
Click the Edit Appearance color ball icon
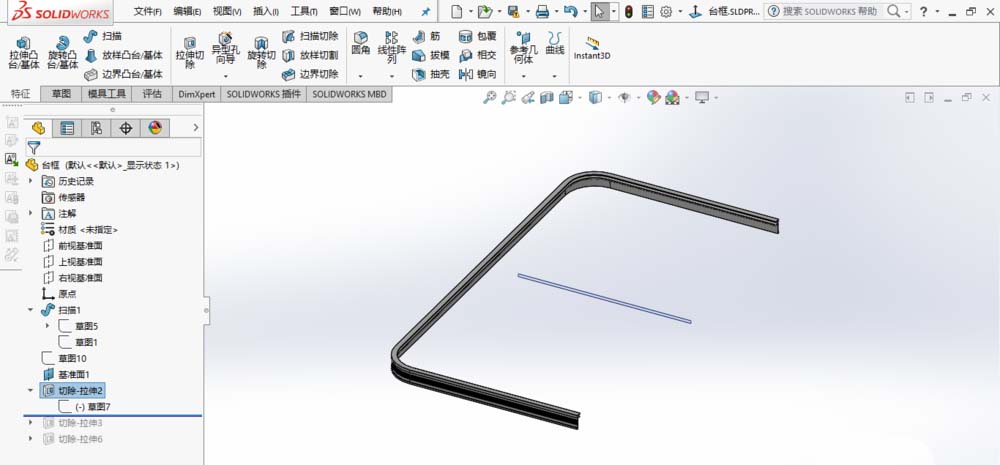(x=653, y=98)
